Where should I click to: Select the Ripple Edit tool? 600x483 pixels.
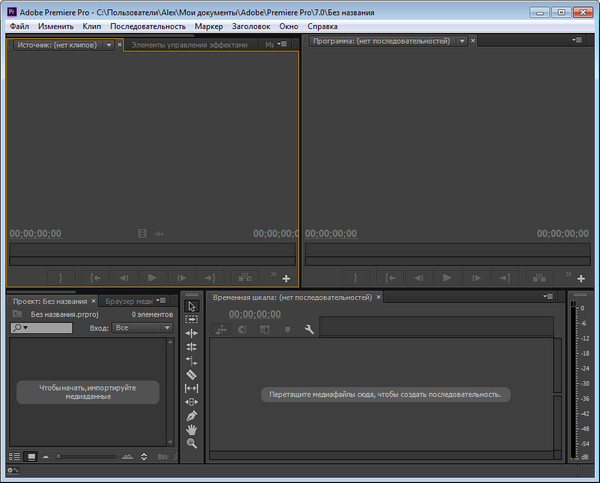pos(192,333)
